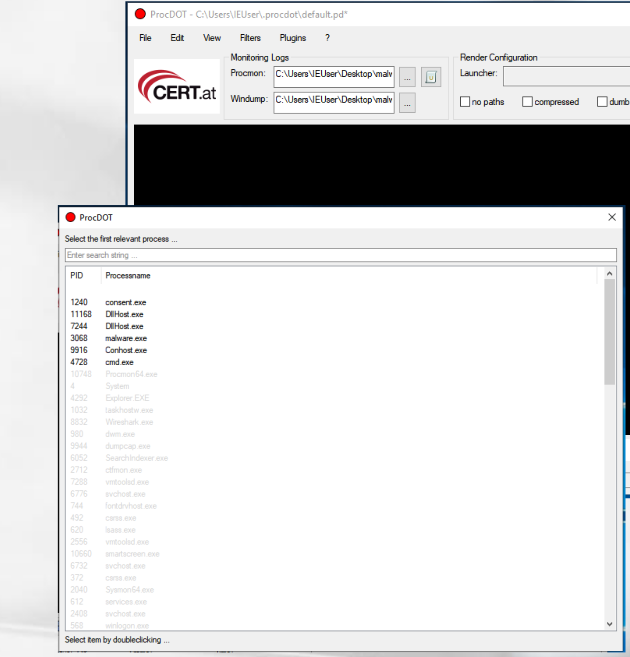Click the process search string field
630x657 pixels.
coord(341,255)
